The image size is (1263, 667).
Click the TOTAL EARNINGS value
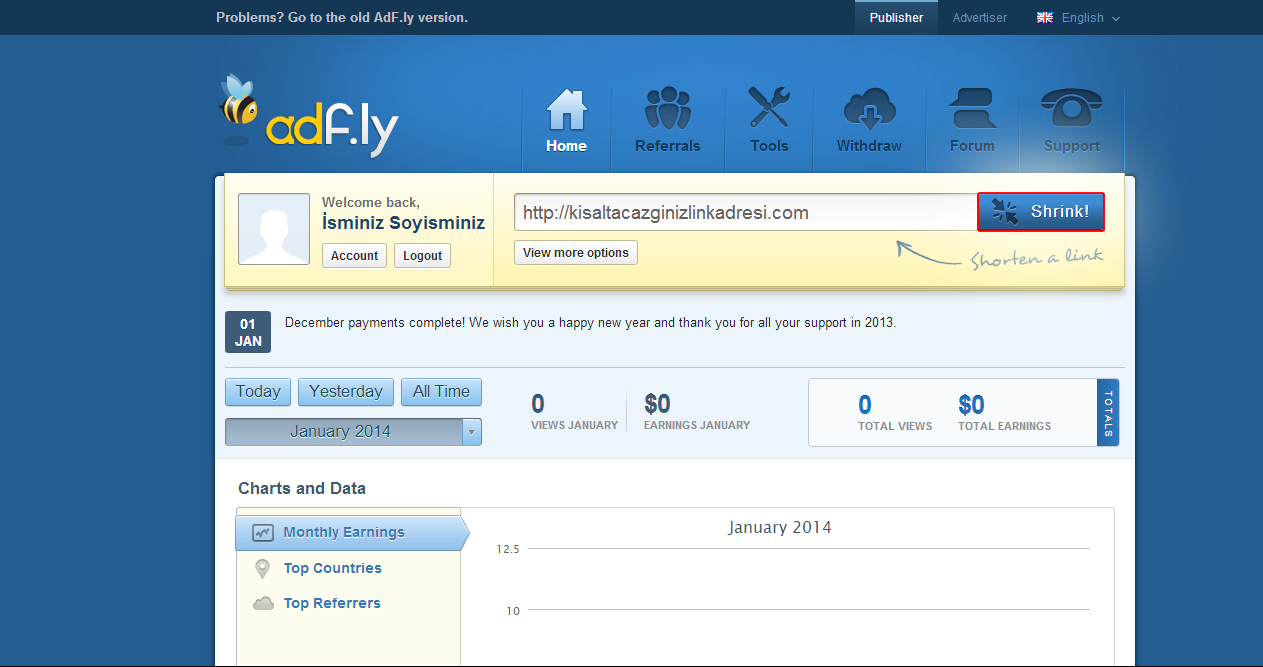971,405
